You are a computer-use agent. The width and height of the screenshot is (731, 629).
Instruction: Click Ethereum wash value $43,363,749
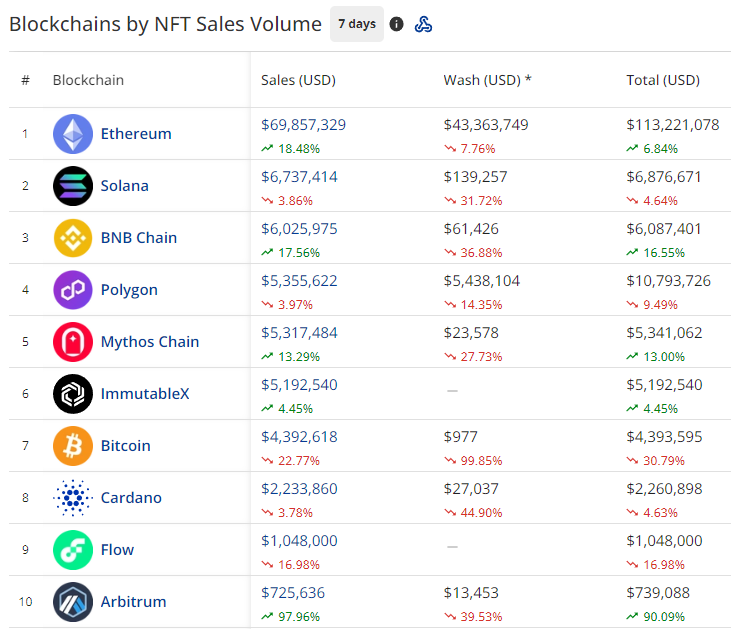(x=486, y=125)
